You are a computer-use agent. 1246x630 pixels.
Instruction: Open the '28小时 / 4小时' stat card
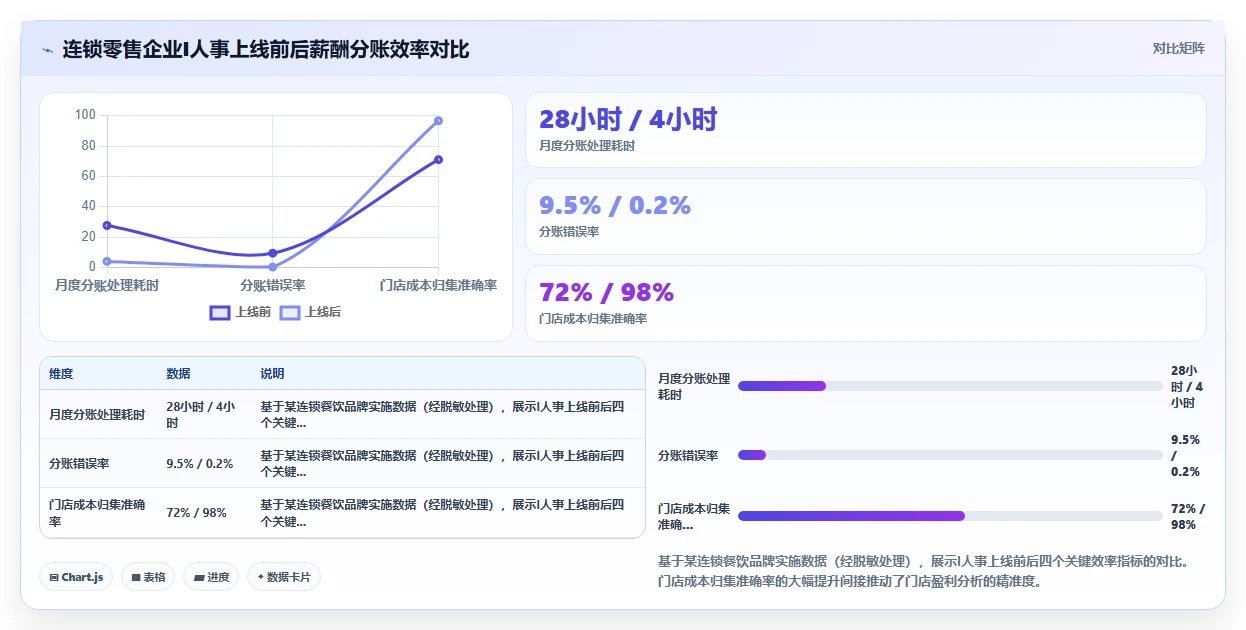click(866, 130)
